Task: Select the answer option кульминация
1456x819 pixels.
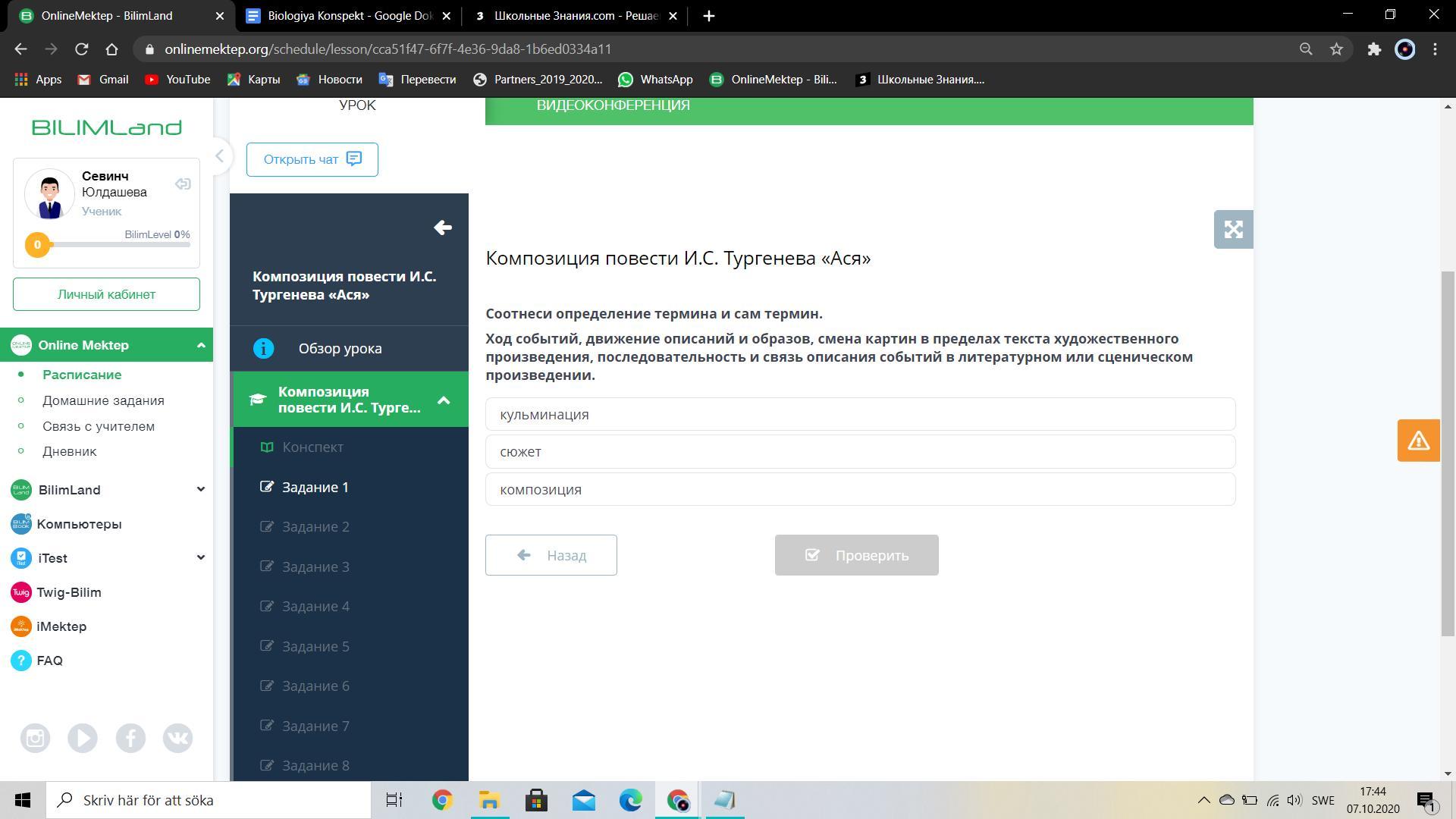Action: (x=860, y=415)
